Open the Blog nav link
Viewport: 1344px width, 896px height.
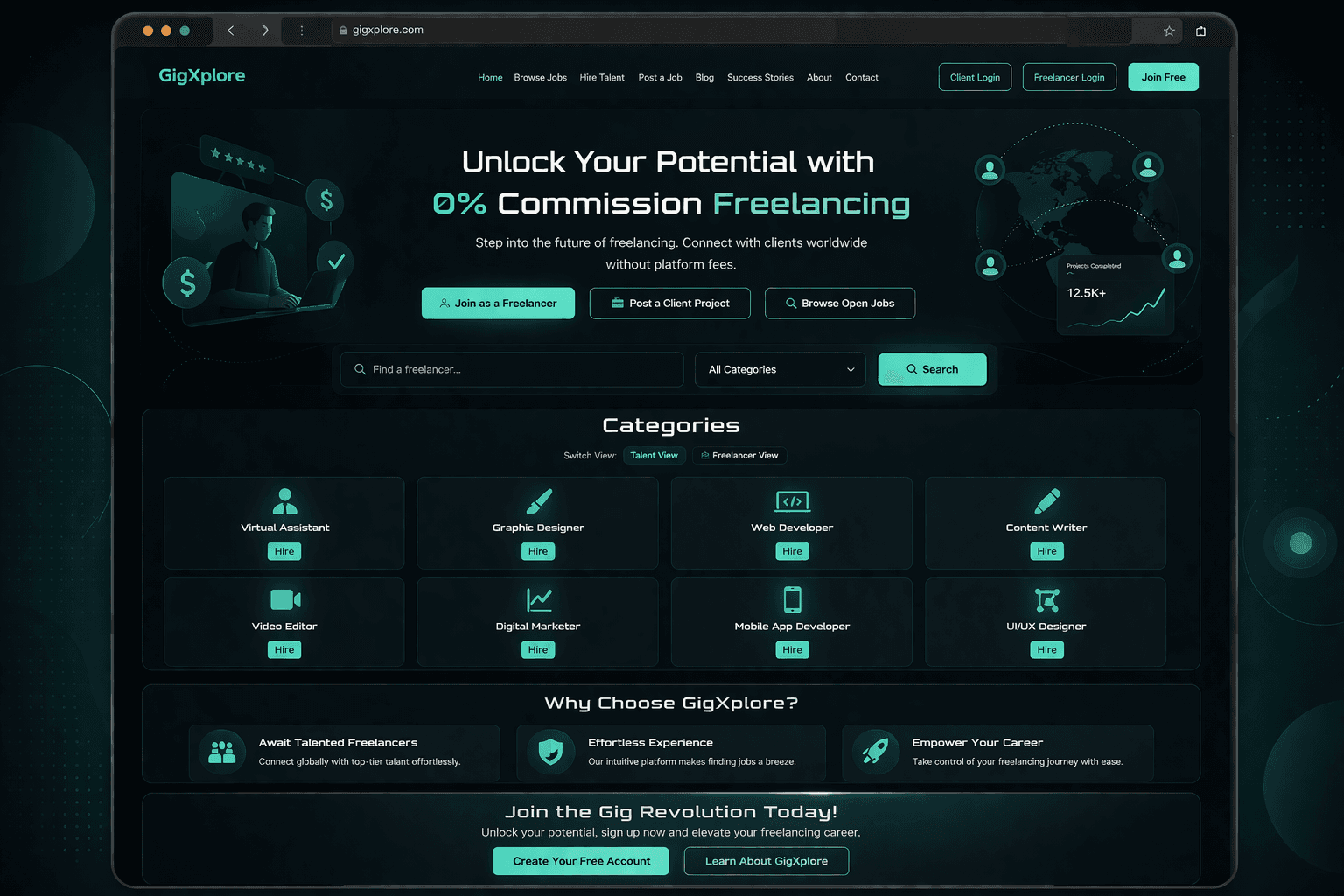(x=704, y=78)
